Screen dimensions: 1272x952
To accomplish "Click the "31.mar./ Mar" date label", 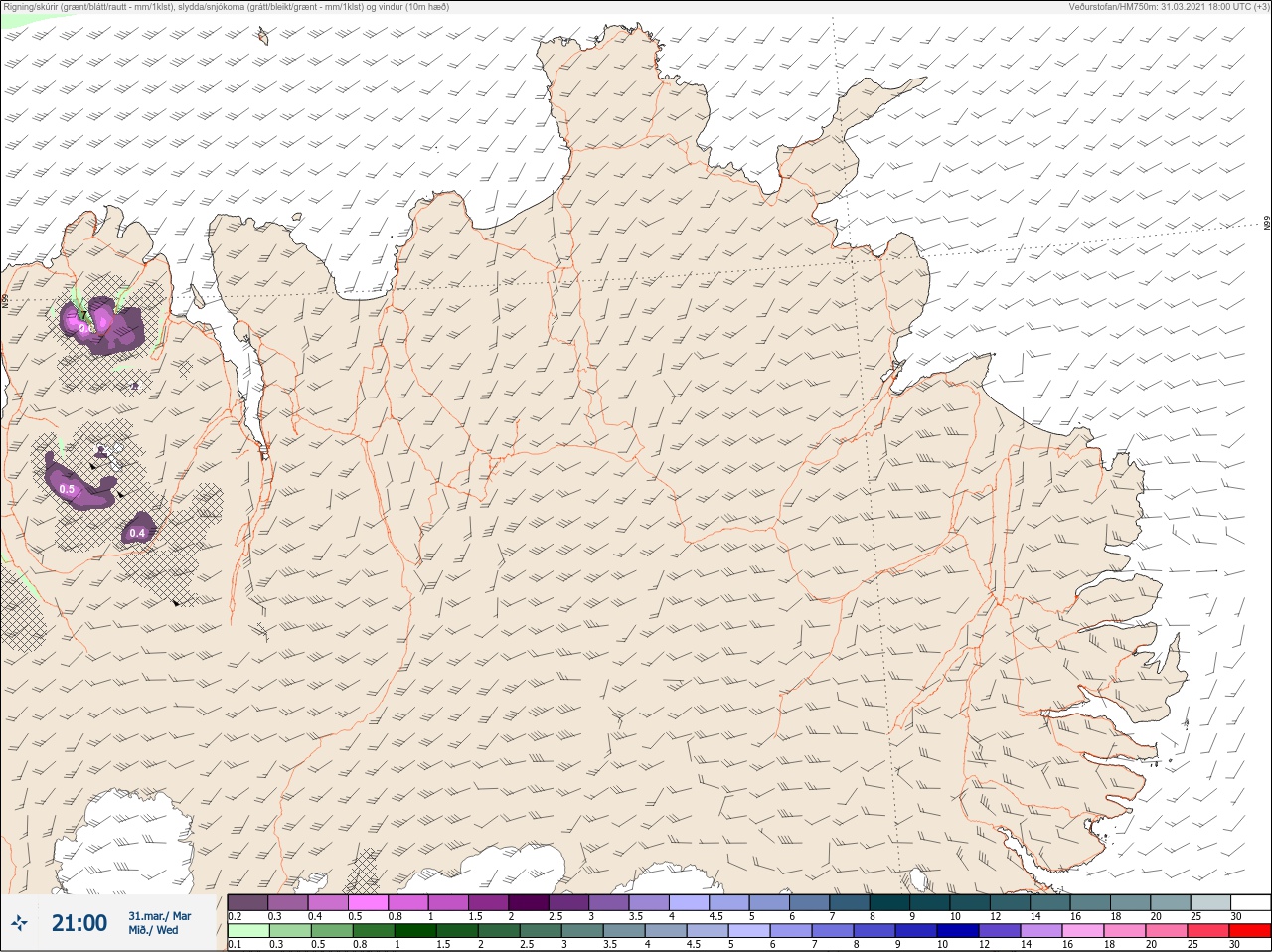I will click(160, 916).
